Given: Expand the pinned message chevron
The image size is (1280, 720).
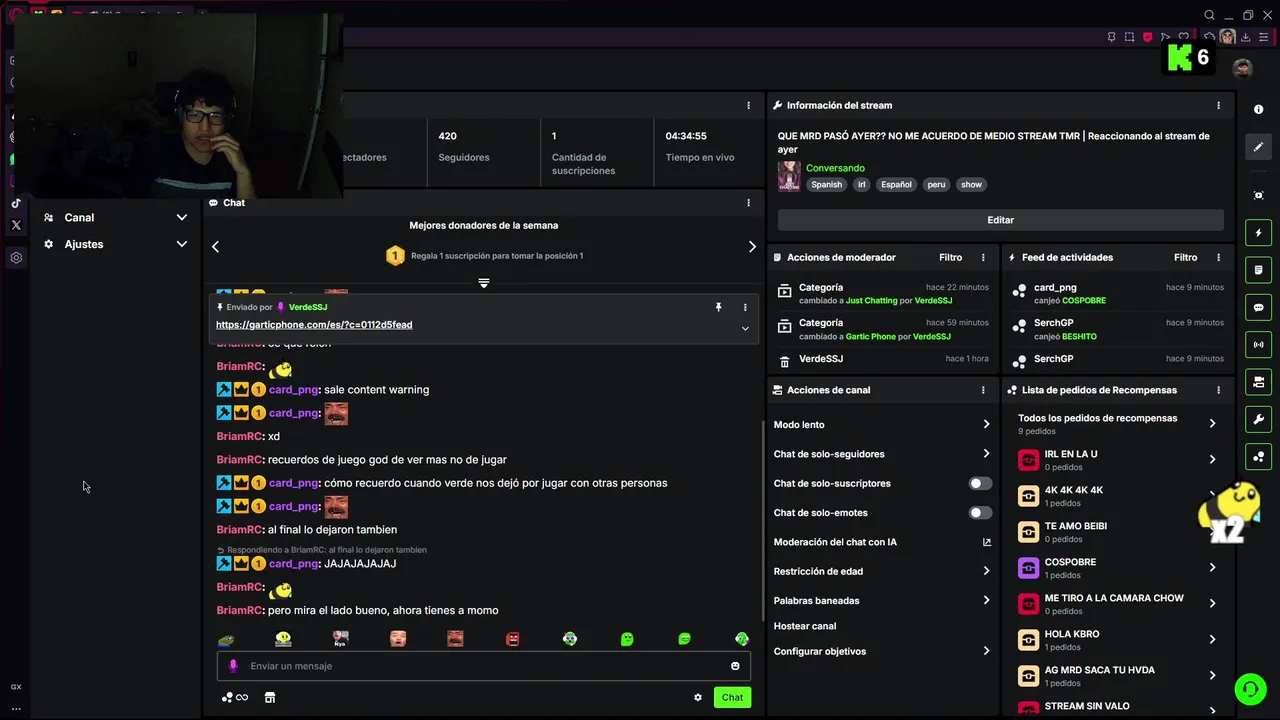Looking at the screenshot, I should pos(745,328).
